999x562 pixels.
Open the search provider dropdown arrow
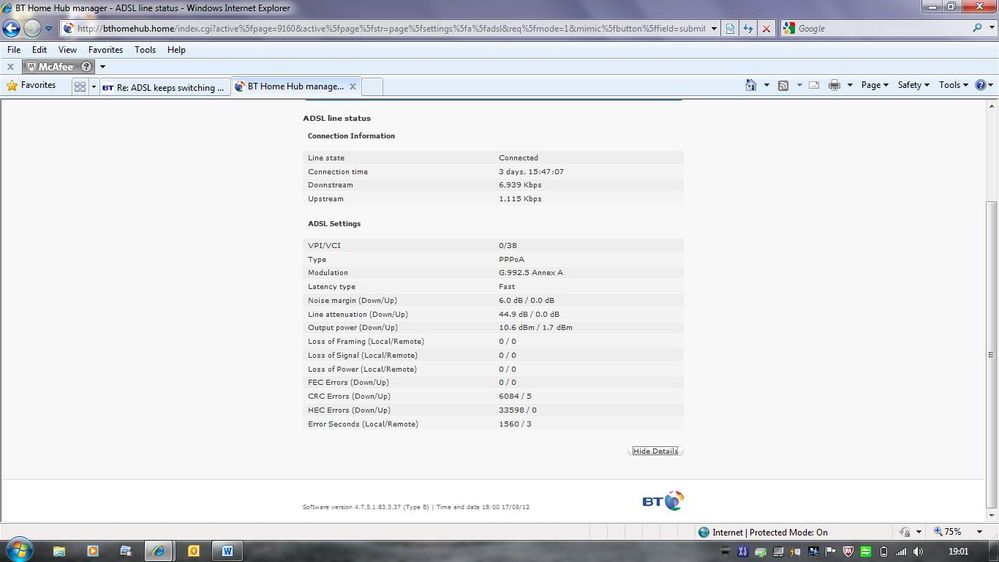pos(991,28)
